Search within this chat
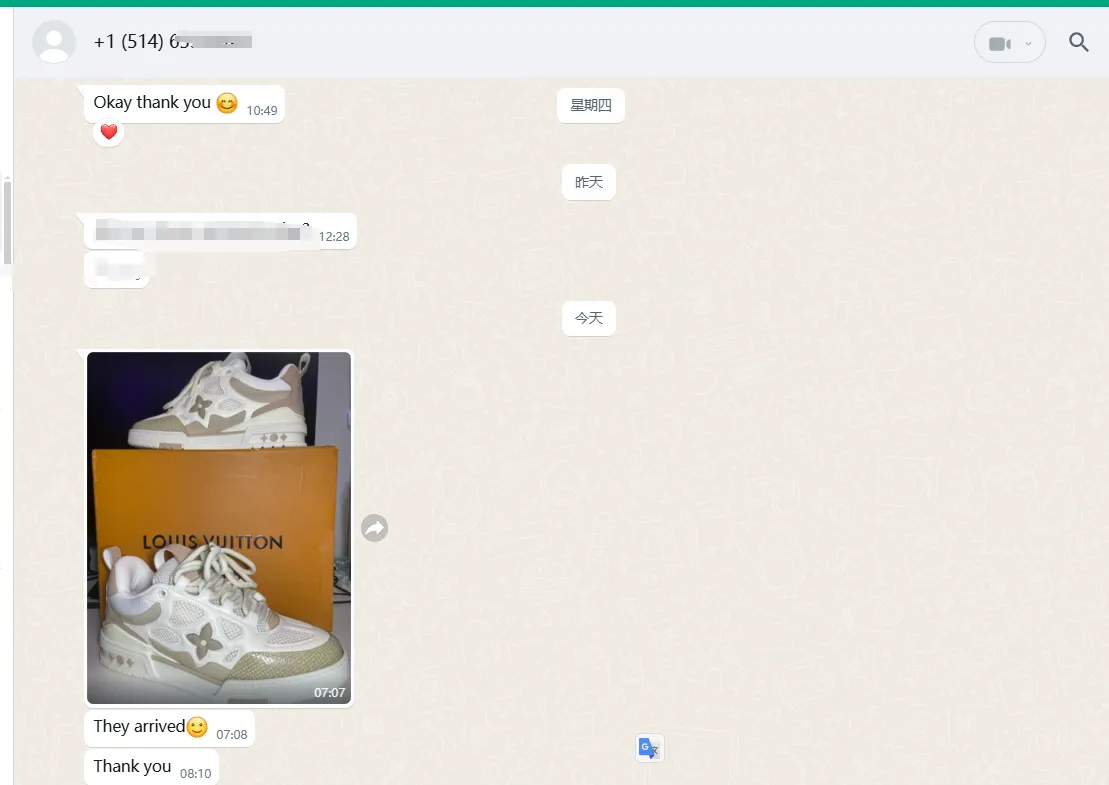Screen dimensions: 1109x785 coord(1078,42)
